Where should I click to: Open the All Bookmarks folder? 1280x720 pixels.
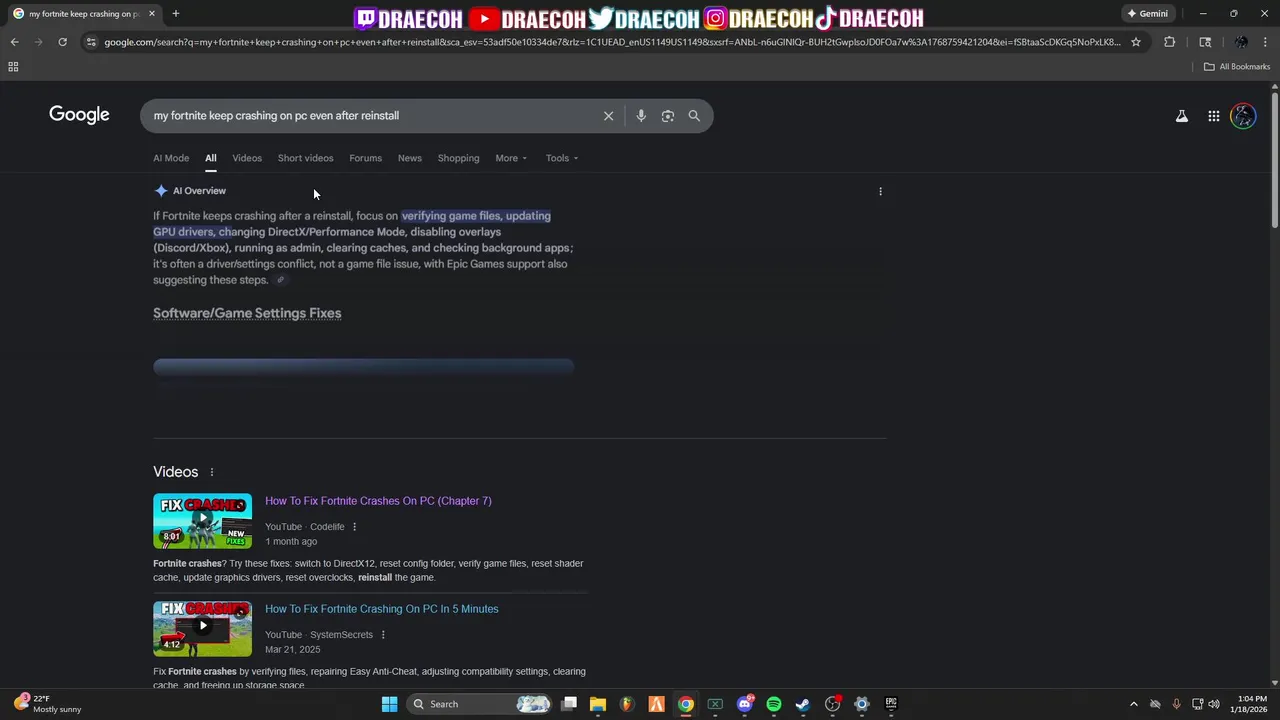pos(1237,67)
